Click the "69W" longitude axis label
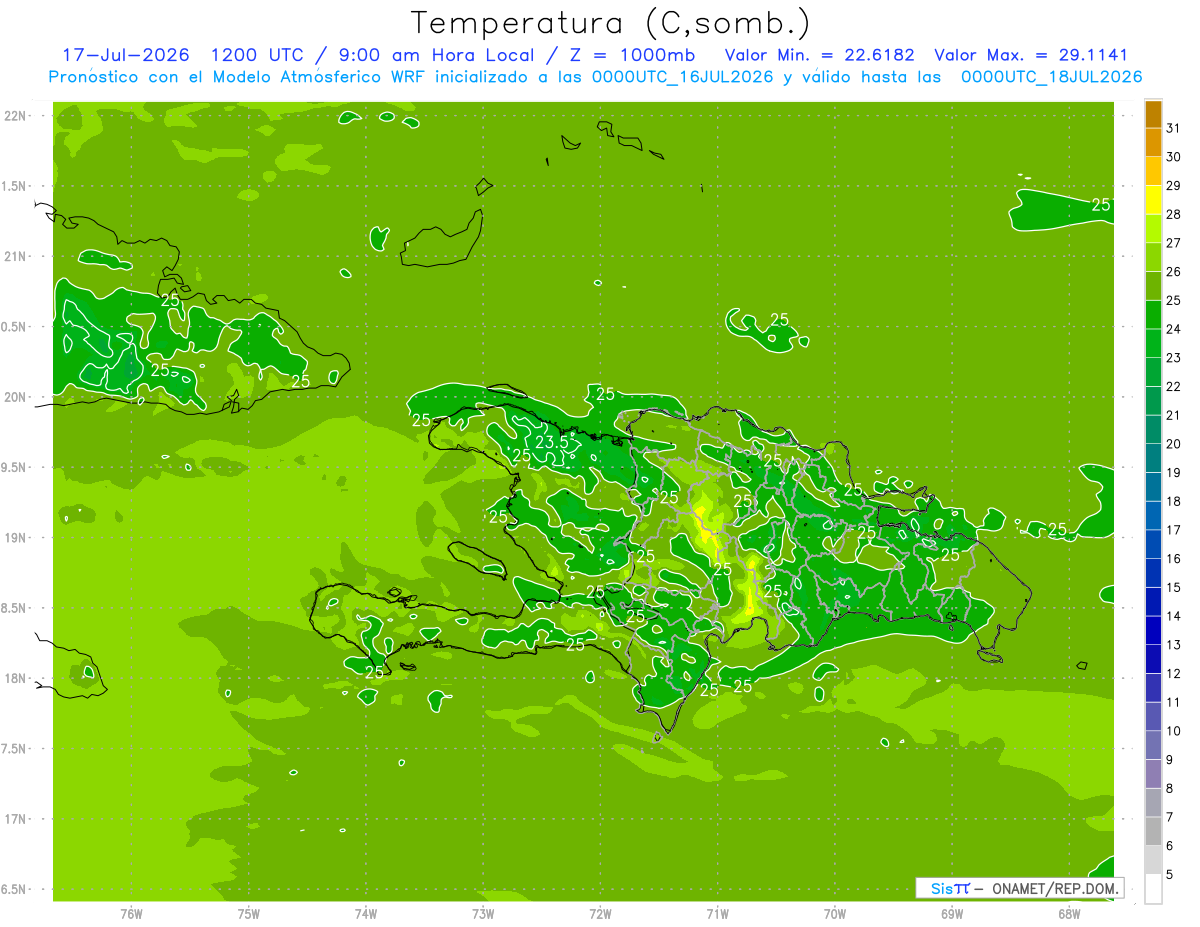This screenshot has width=1200, height=927. pos(952,913)
